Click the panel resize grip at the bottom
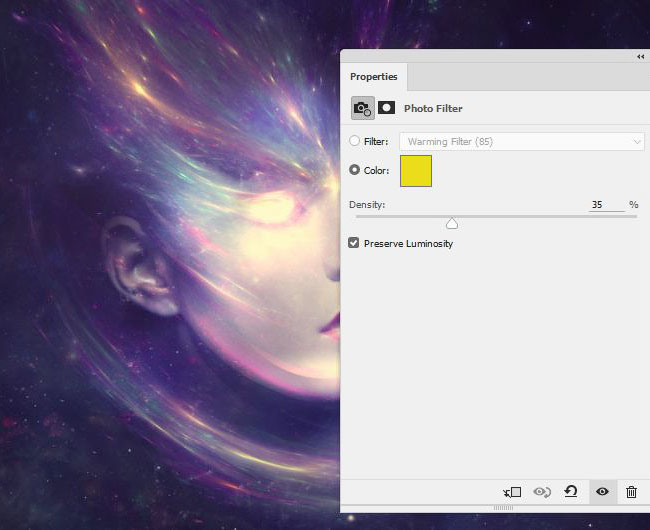The image size is (650, 530). pyautogui.click(x=503, y=508)
